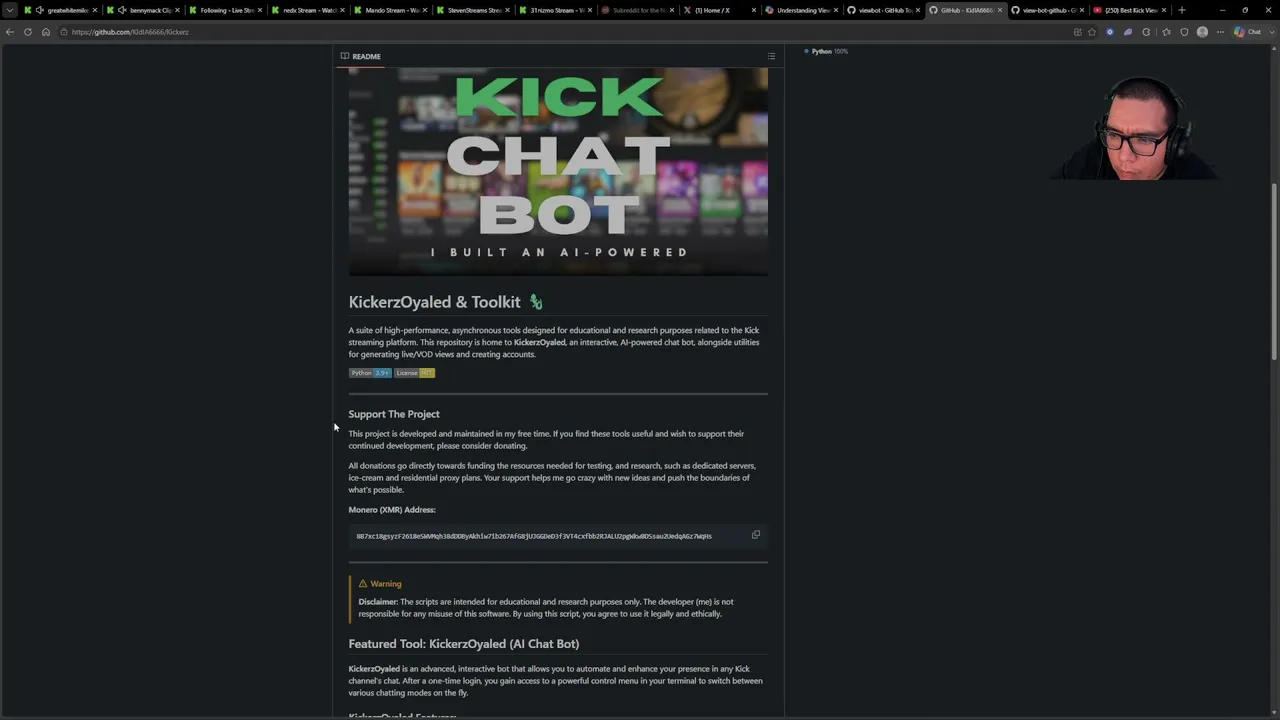This screenshot has width=1280, height=720.
Task: Open the browser settings and more menu
Action: [1220, 32]
